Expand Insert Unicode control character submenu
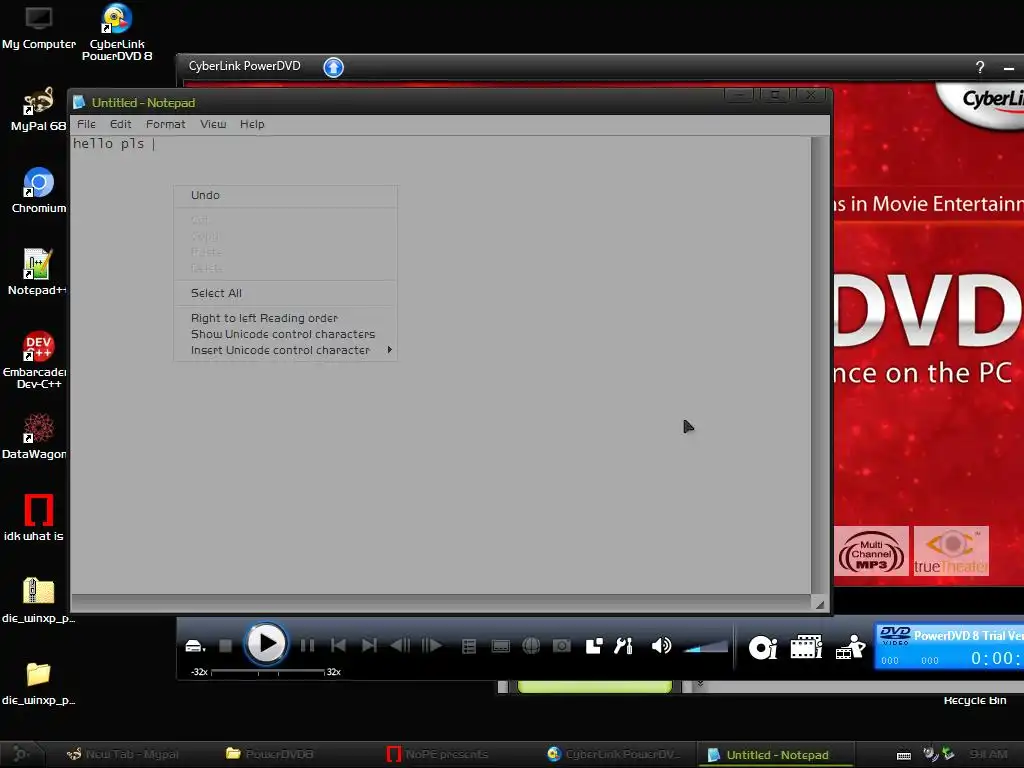 [x=285, y=350]
